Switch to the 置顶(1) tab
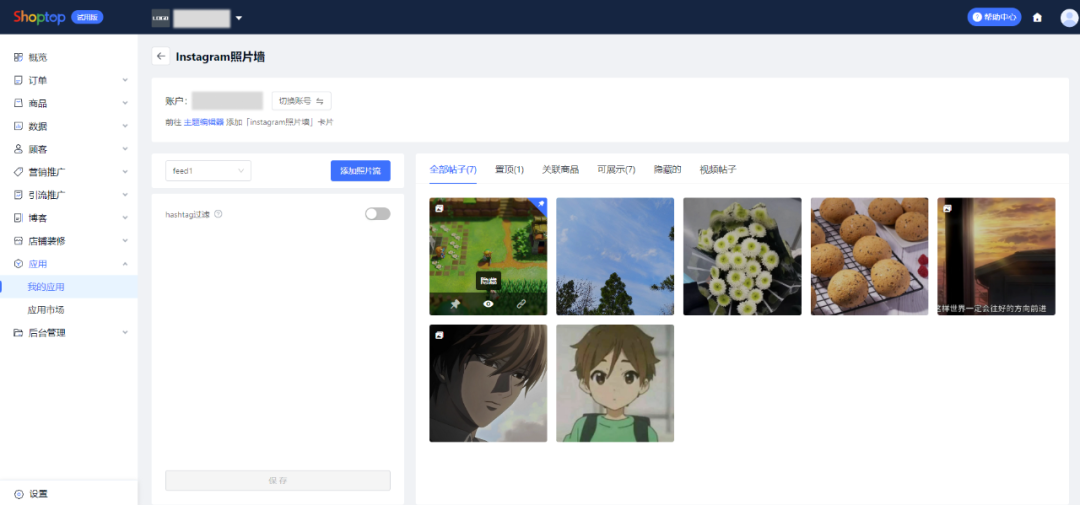 (509, 169)
